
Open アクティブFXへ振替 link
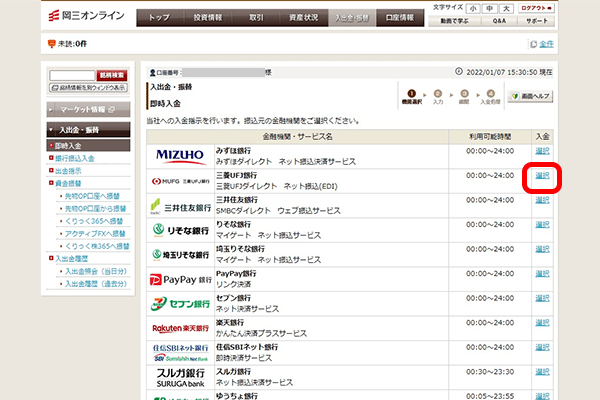(x=95, y=233)
